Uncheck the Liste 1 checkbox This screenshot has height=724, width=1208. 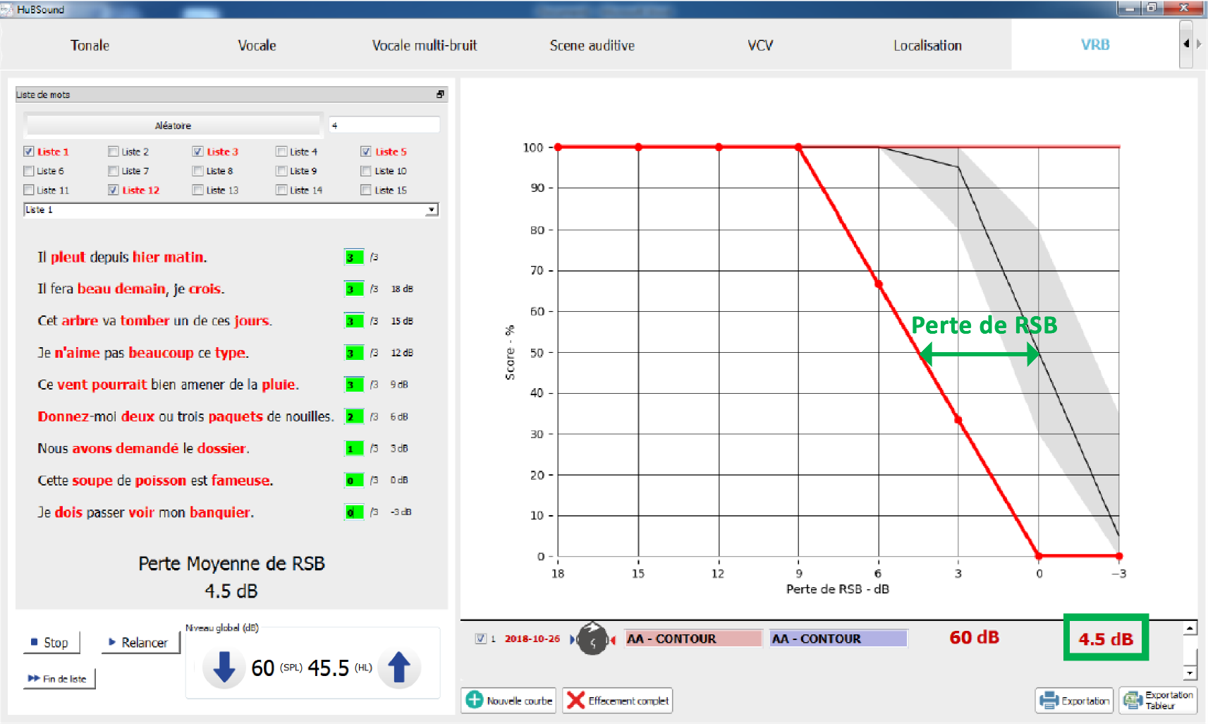(x=29, y=152)
